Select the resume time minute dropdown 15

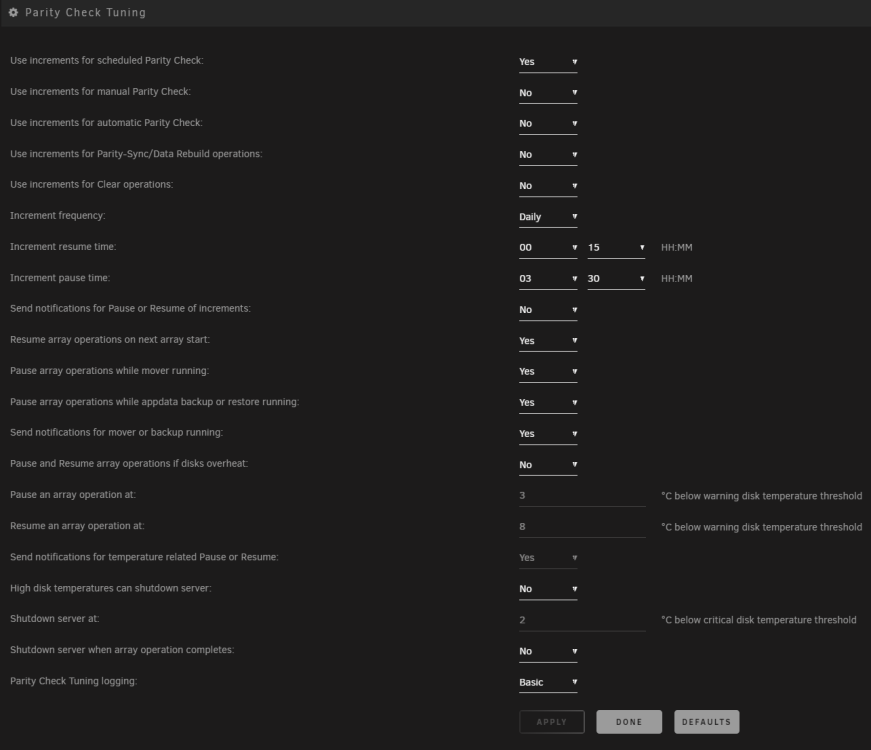tap(616, 248)
